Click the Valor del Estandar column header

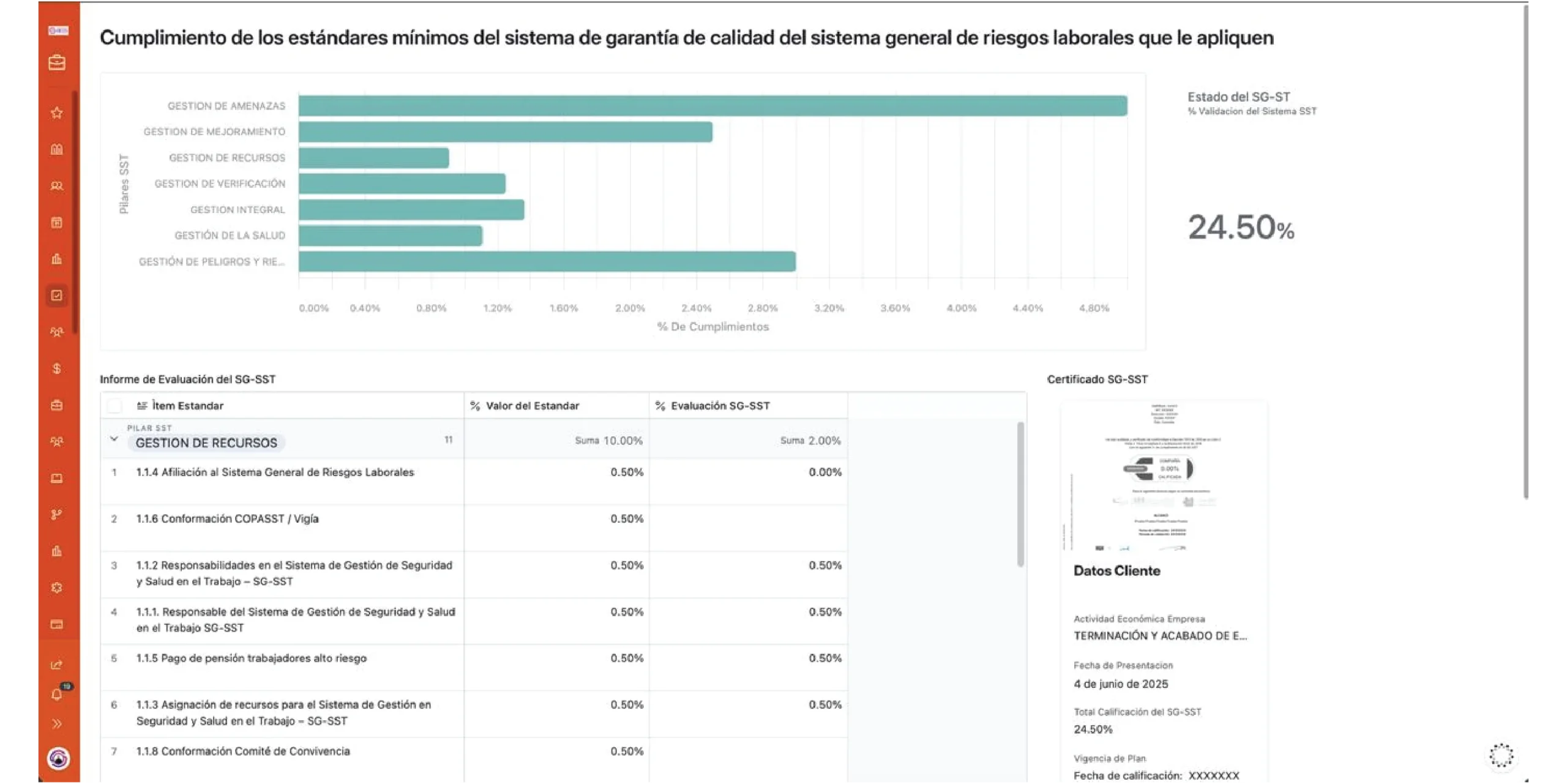pos(532,406)
